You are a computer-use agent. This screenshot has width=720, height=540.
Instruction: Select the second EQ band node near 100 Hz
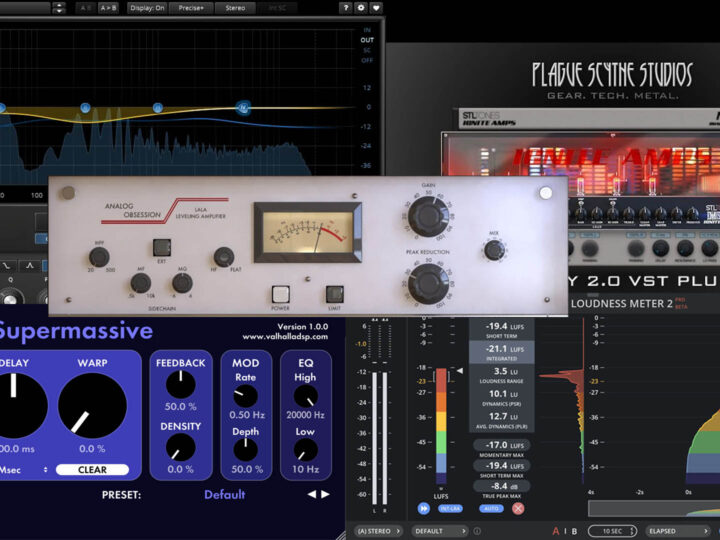[85, 108]
